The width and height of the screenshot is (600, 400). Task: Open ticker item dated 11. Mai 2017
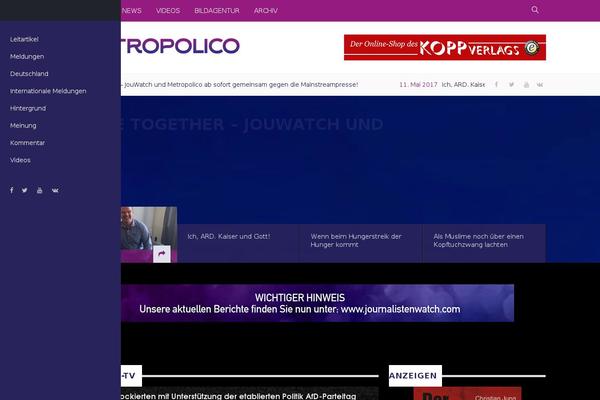[x=442, y=85]
